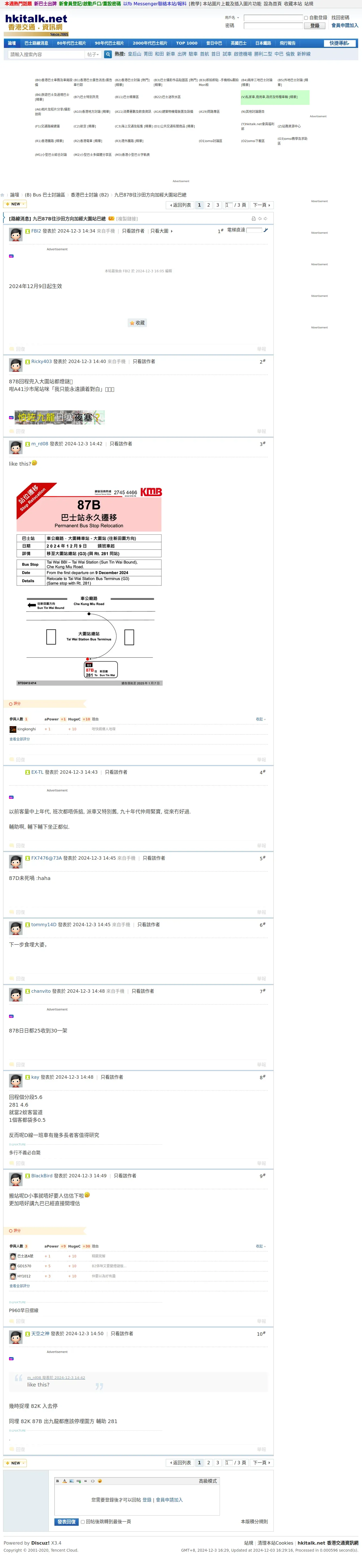Click 收藏 star favorite button
362x1568 pixels.
137,323
